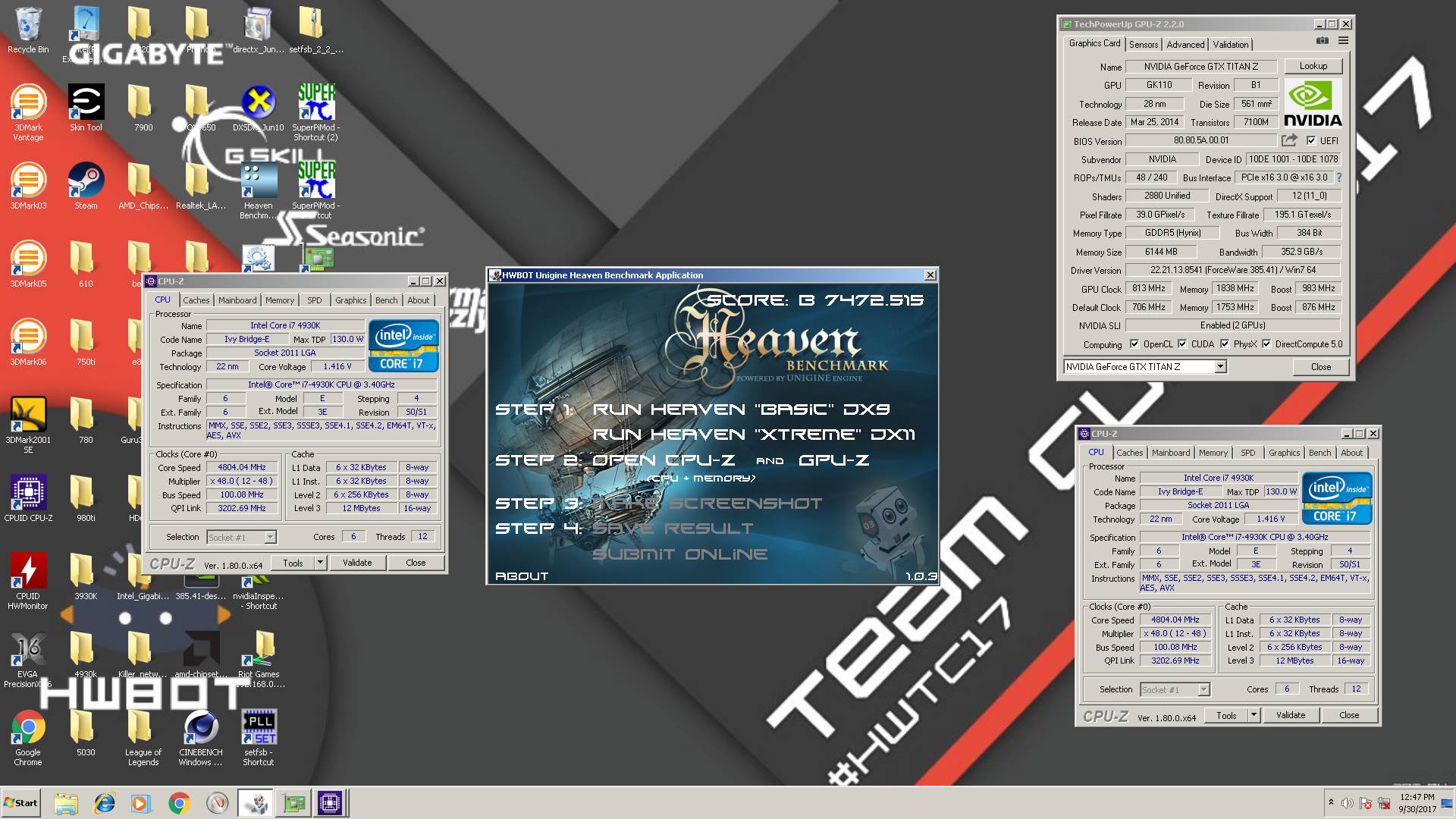
Task: Switch to Sensors tab in GPU-Z
Action: pyautogui.click(x=1144, y=45)
